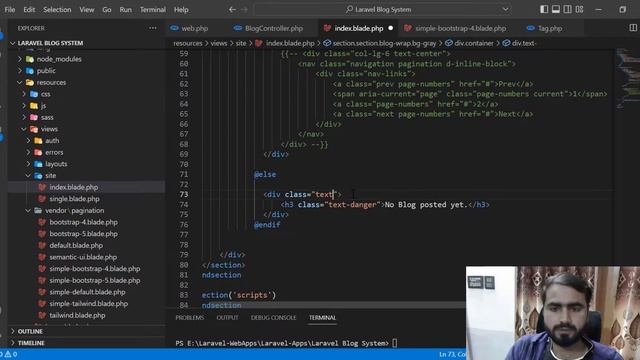
Task: Click breadcrumb 'div.container'
Action: (474, 43)
